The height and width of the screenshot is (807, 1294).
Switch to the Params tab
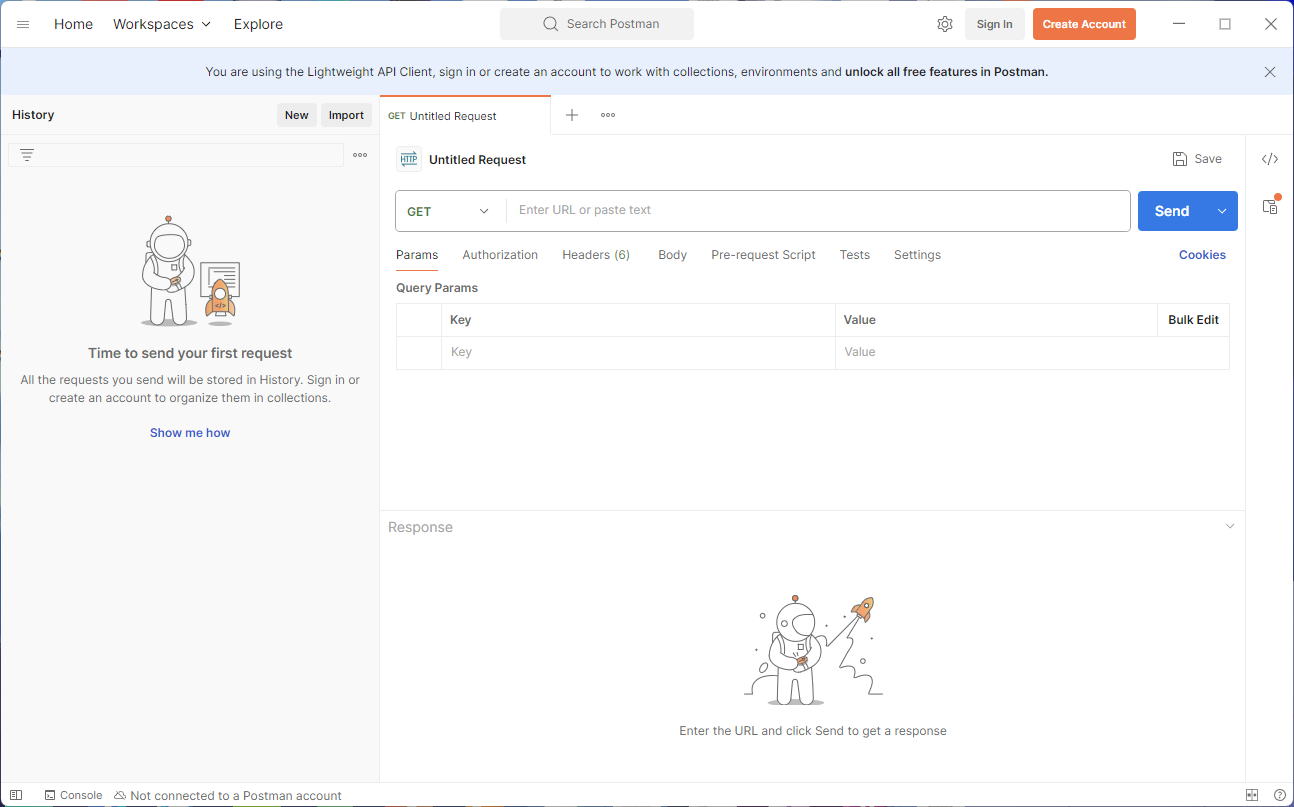[417, 255]
